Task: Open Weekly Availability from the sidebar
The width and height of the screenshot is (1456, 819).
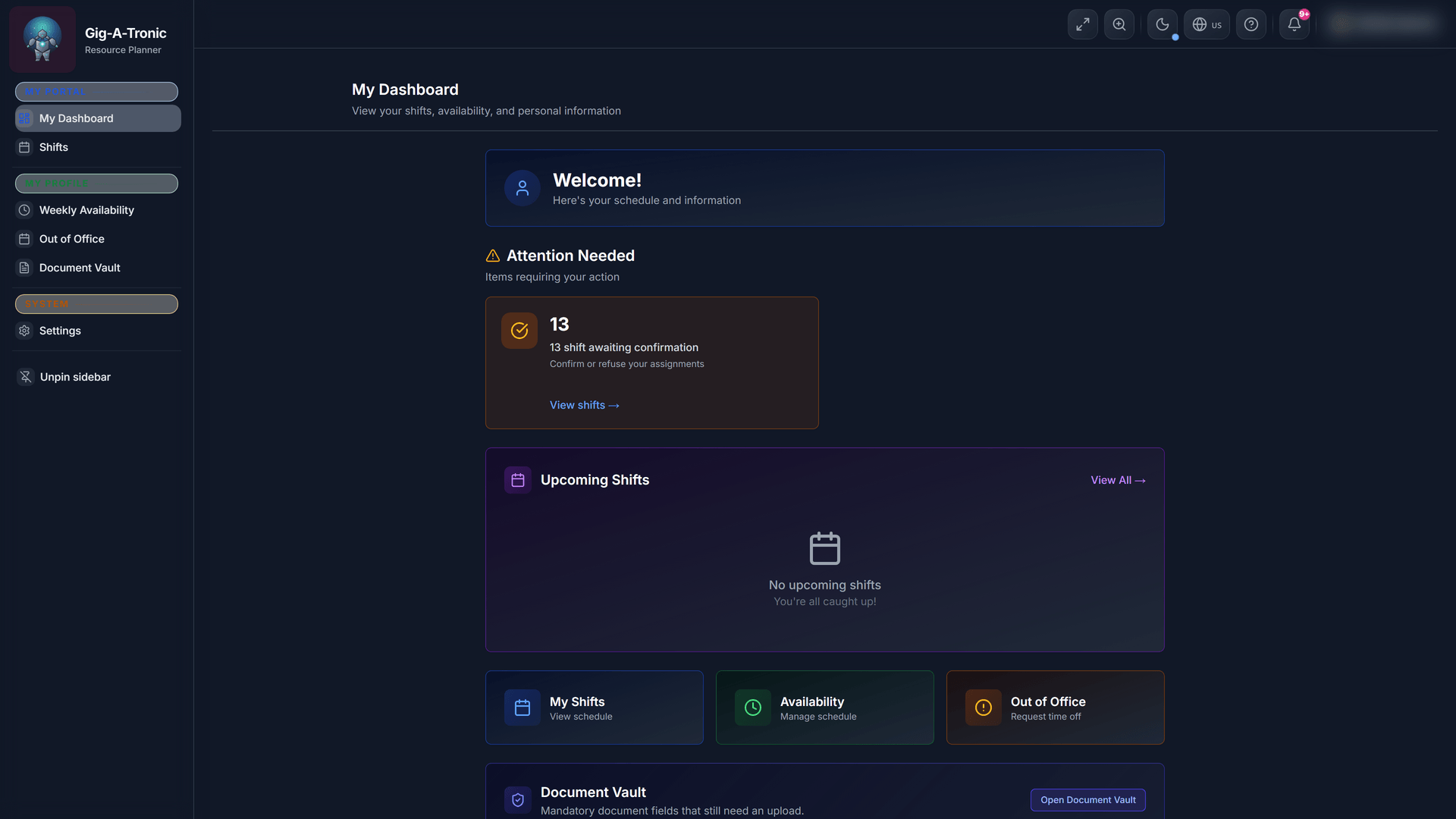Action: tap(98, 210)
